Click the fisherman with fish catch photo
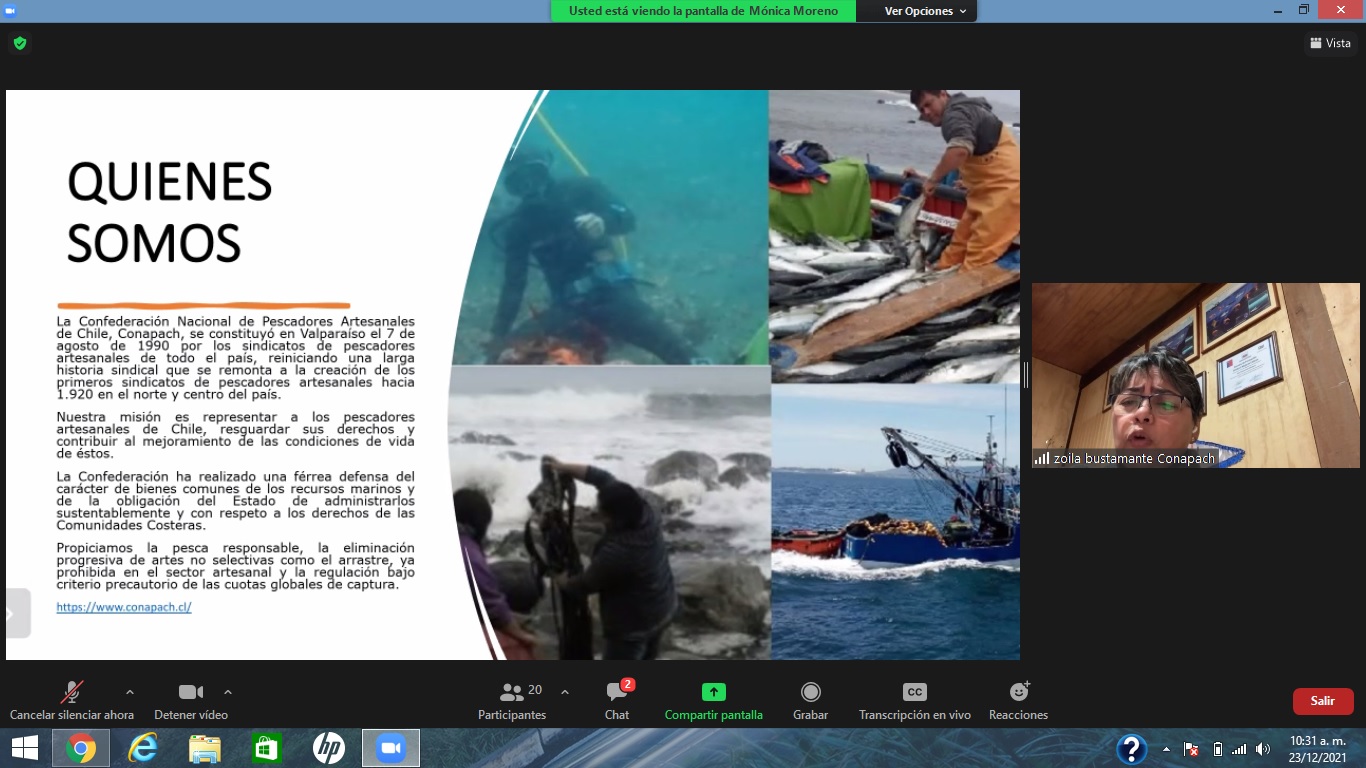1366x768 pixels. pyautogui.click(x=895, y=236)
